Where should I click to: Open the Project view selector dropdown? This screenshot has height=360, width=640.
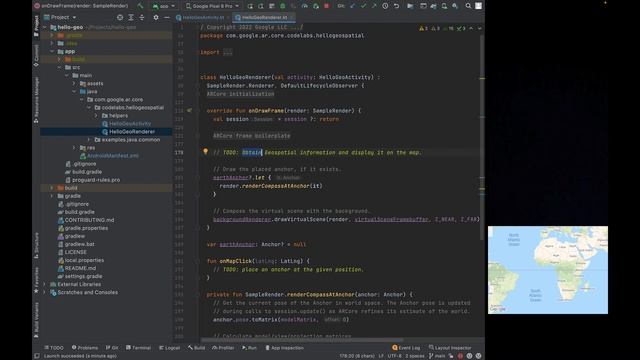pyautogui.click(x=60, y=17)
